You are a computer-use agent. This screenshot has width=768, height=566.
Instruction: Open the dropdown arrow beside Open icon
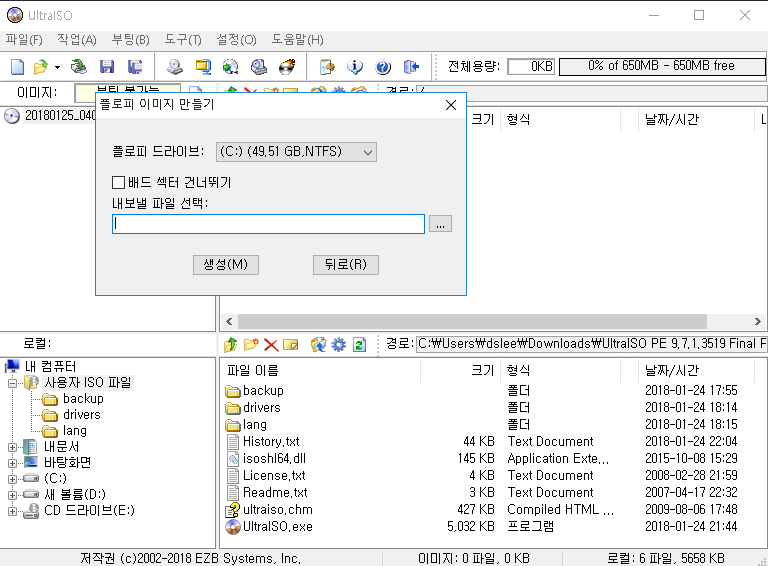click(x=57, y=67)
